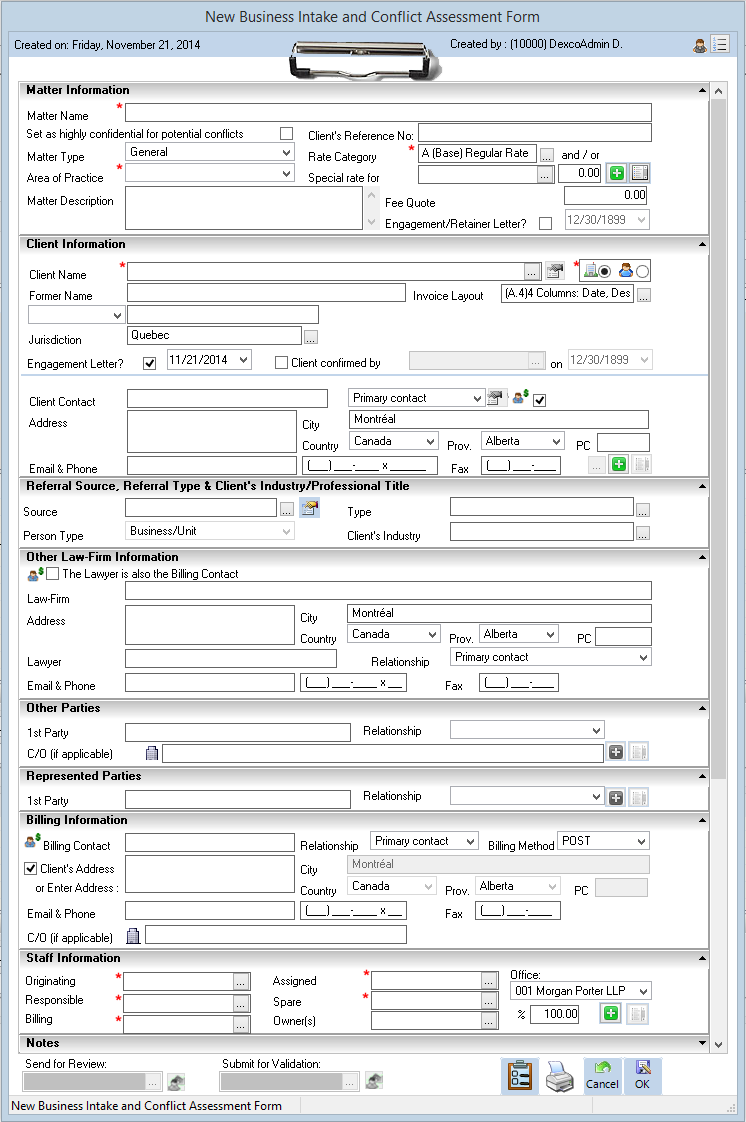Click in the Matter Name field
Viewport: 746px width, 1122px height.
pyautogui.click(x=388, y=112)
